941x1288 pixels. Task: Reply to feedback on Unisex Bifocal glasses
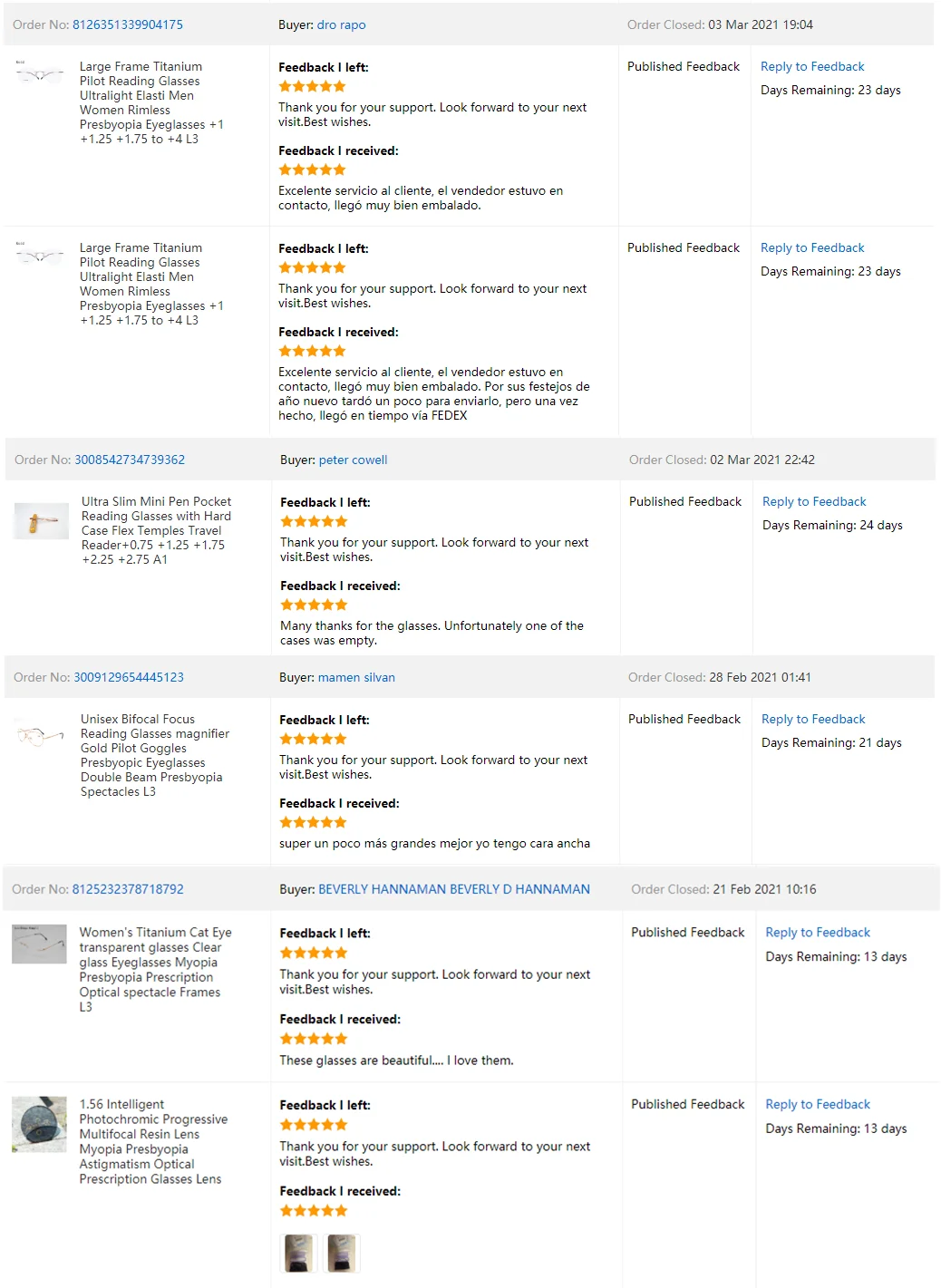point(813,719)
